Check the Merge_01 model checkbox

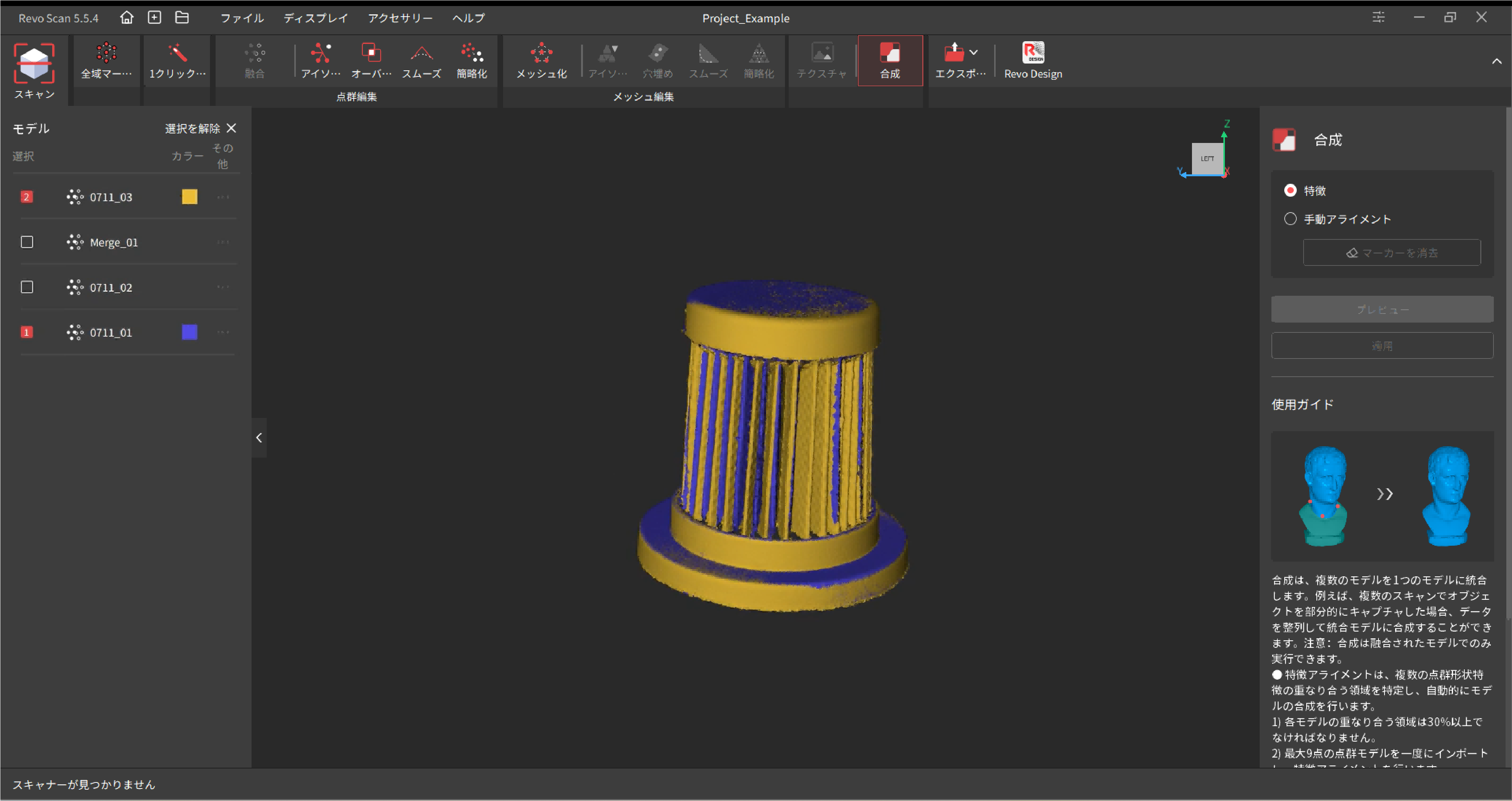click(x=26, y=242)
